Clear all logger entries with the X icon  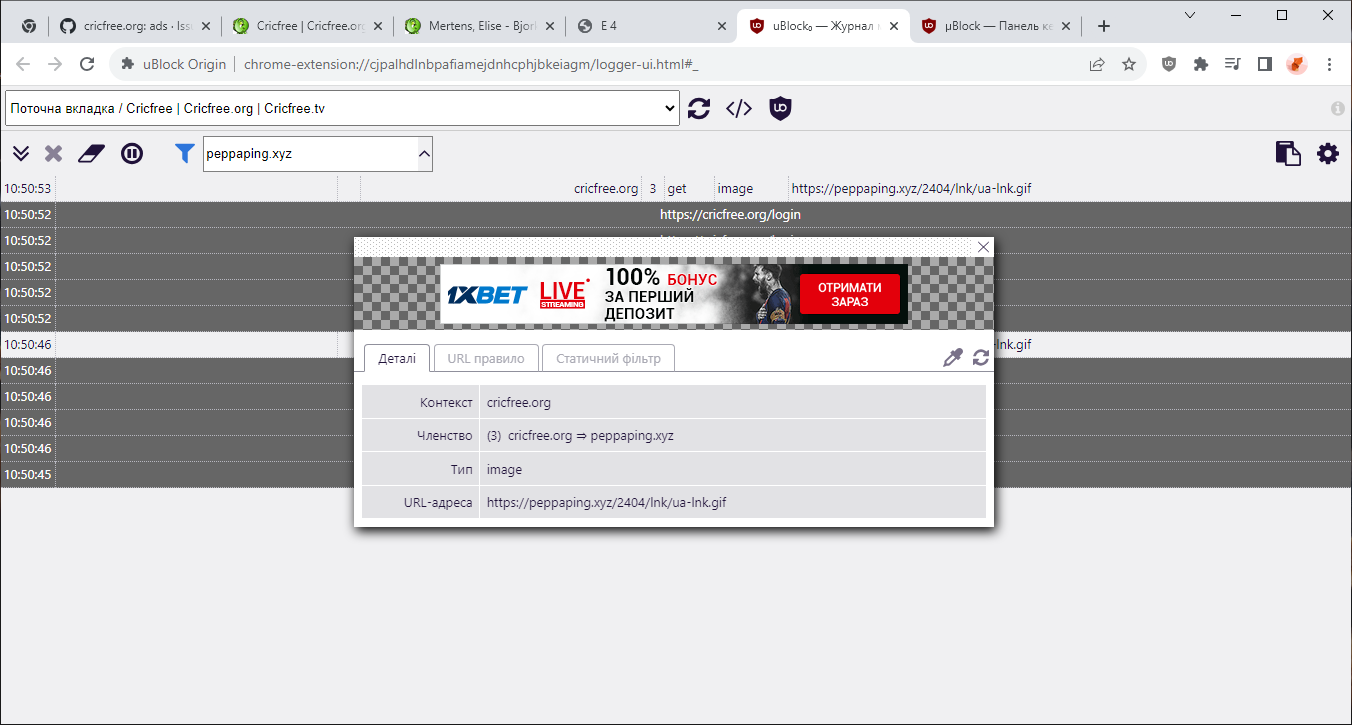[53, 153]
